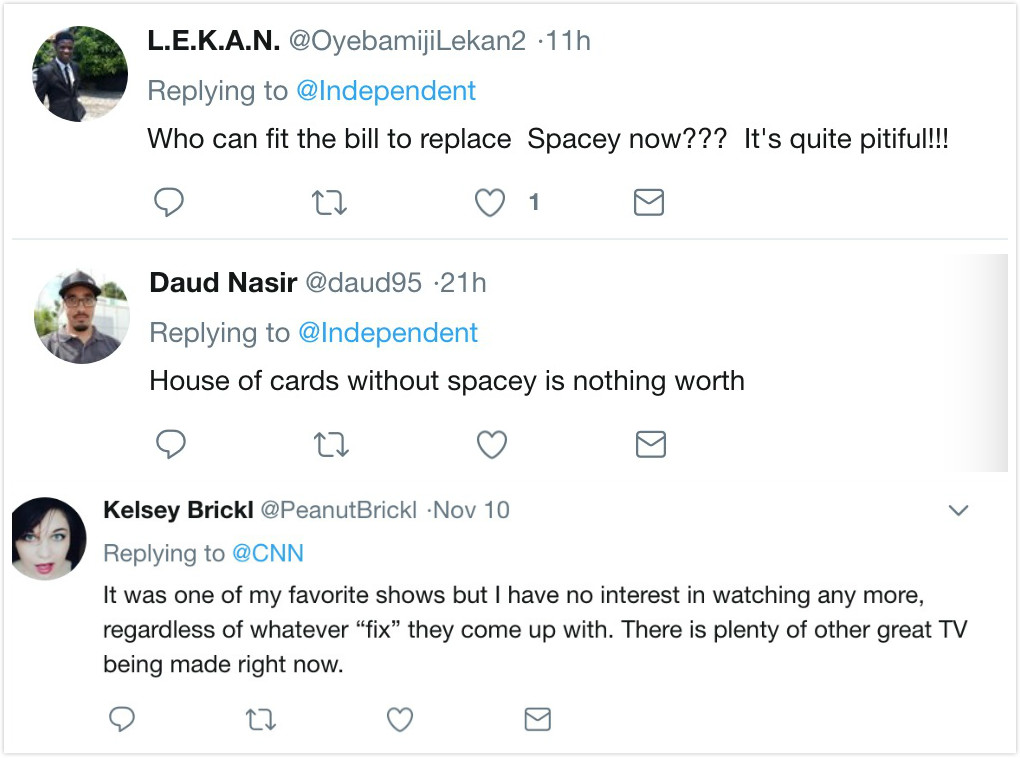
Task: Open the dropdown arrow on Kelsey's tweet
Action: click(x=958, y=511)
